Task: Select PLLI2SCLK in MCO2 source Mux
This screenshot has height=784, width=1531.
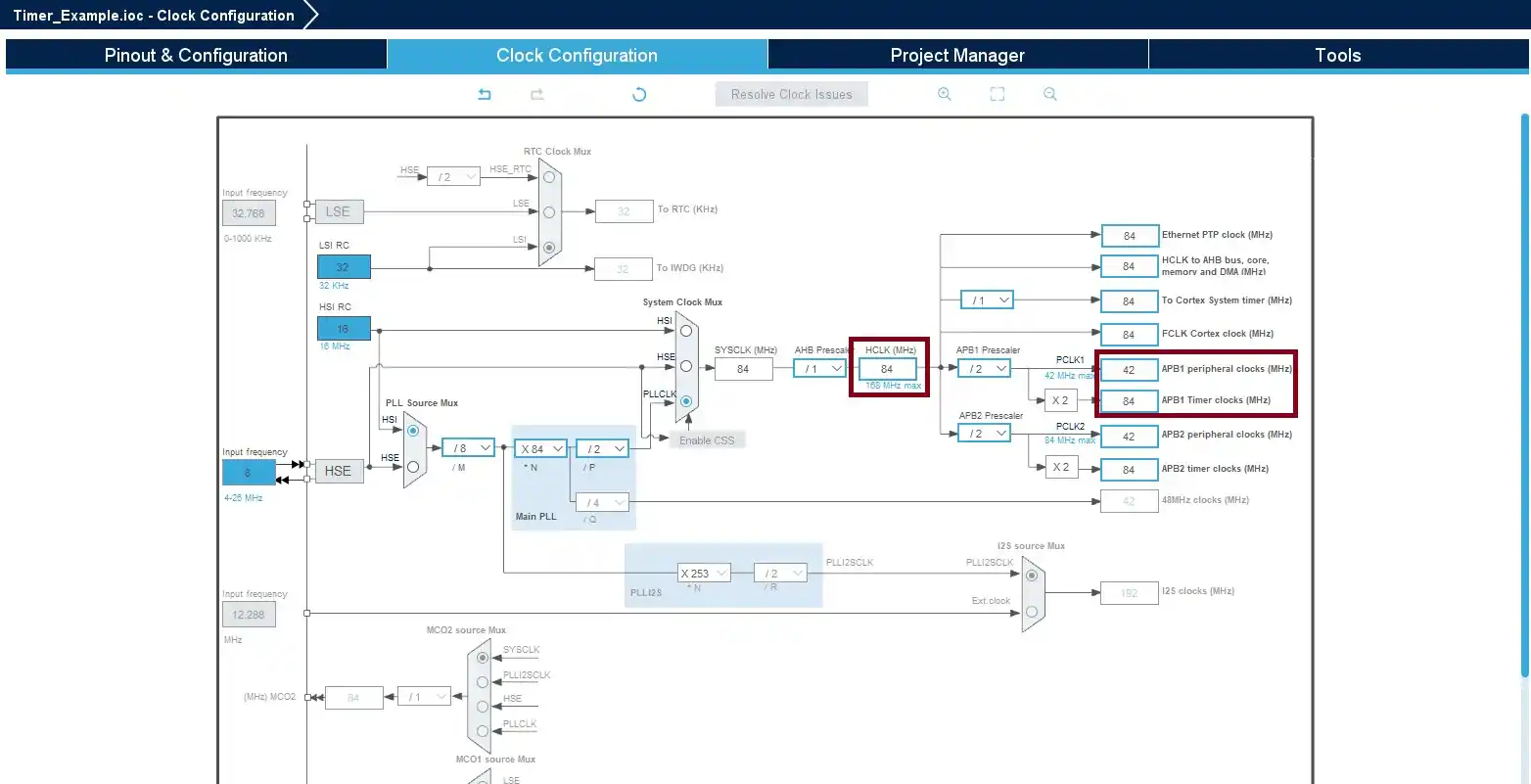Action: point(482,682)
